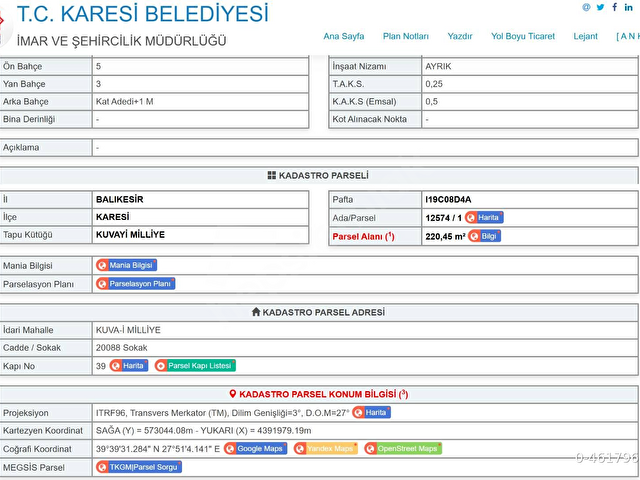Image resolution: width=640 pixels, height=480 pixels.
Task: Open the Facebook icon link
Action: (x=614, y=7)
